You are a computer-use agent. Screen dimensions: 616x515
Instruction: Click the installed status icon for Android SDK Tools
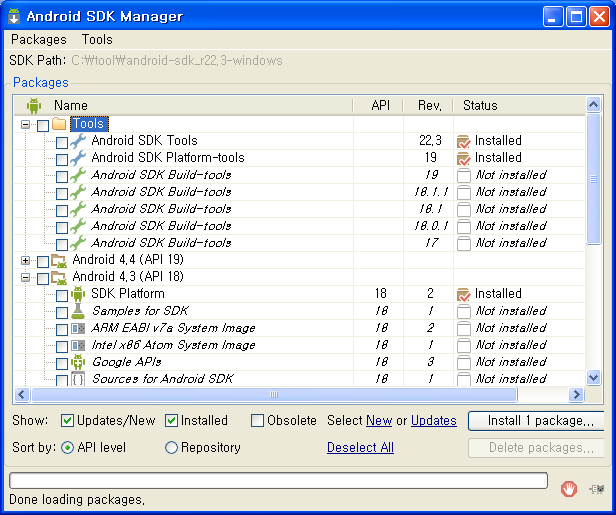(464, 141)
